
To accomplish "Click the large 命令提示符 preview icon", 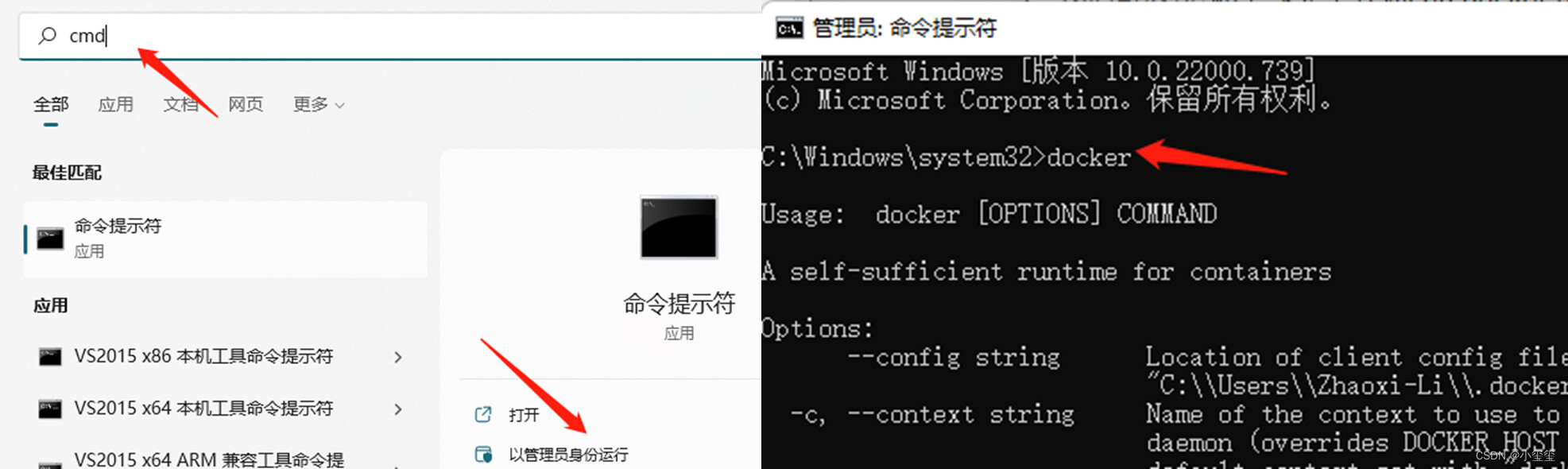I will point(679,228).
